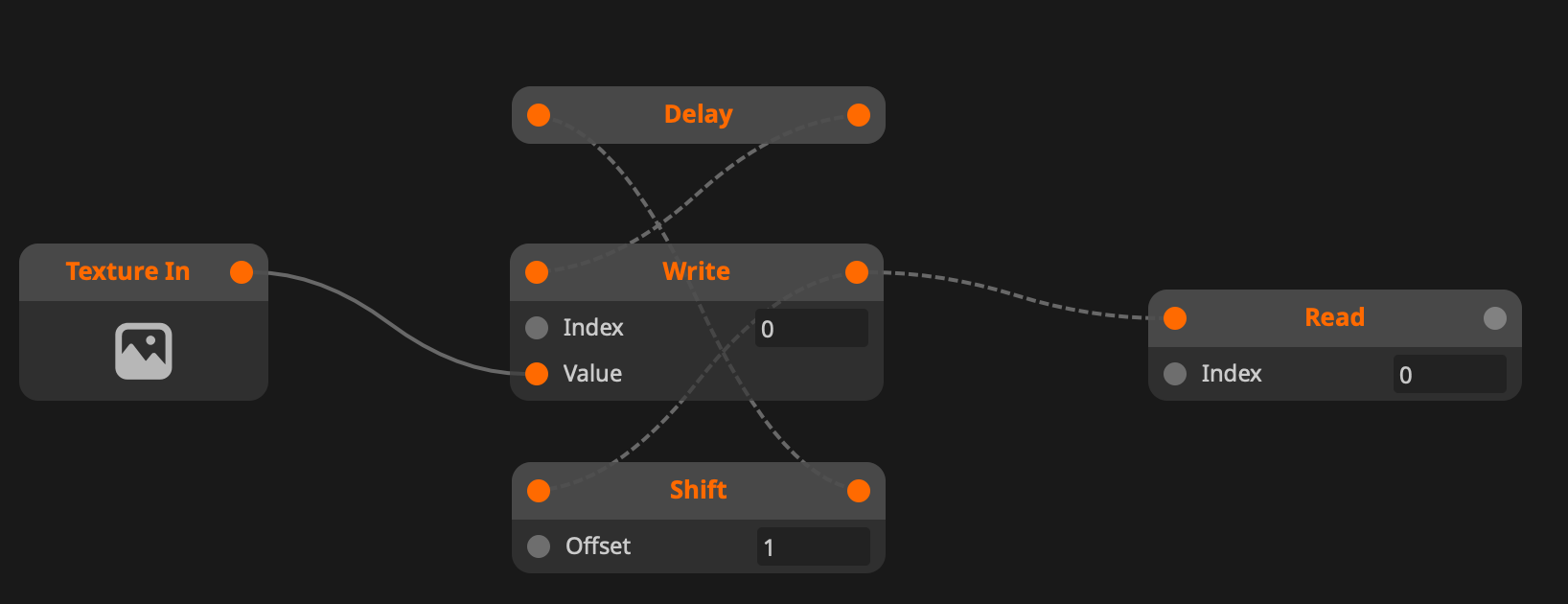Select the Delay node title
This screenshot has height=604, width=1568.
pos(698,115)
